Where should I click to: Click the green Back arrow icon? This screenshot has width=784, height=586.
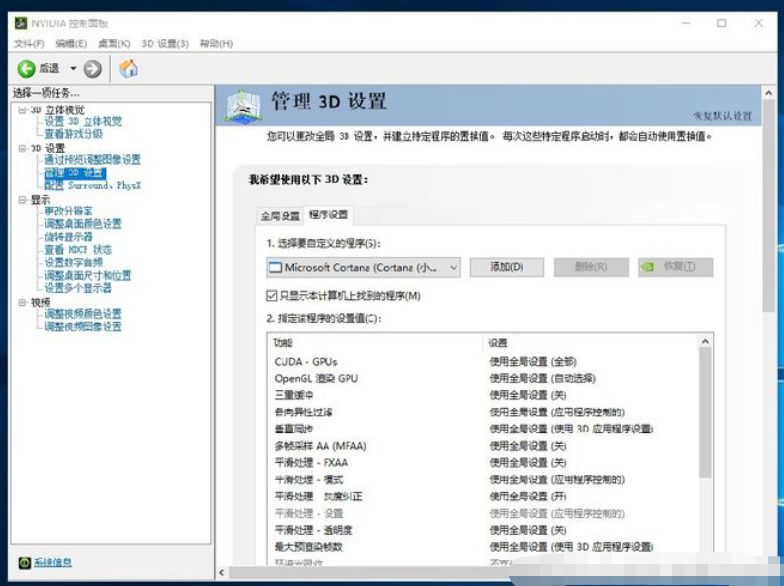point(26,68)
